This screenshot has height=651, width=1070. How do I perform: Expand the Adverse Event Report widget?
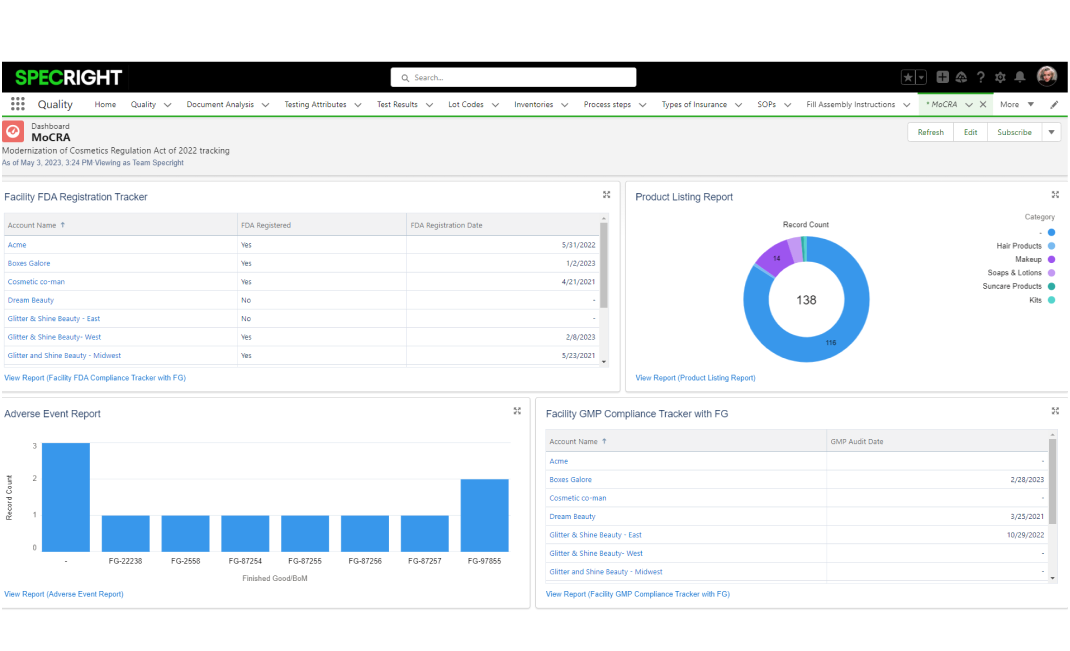(517, 411)
